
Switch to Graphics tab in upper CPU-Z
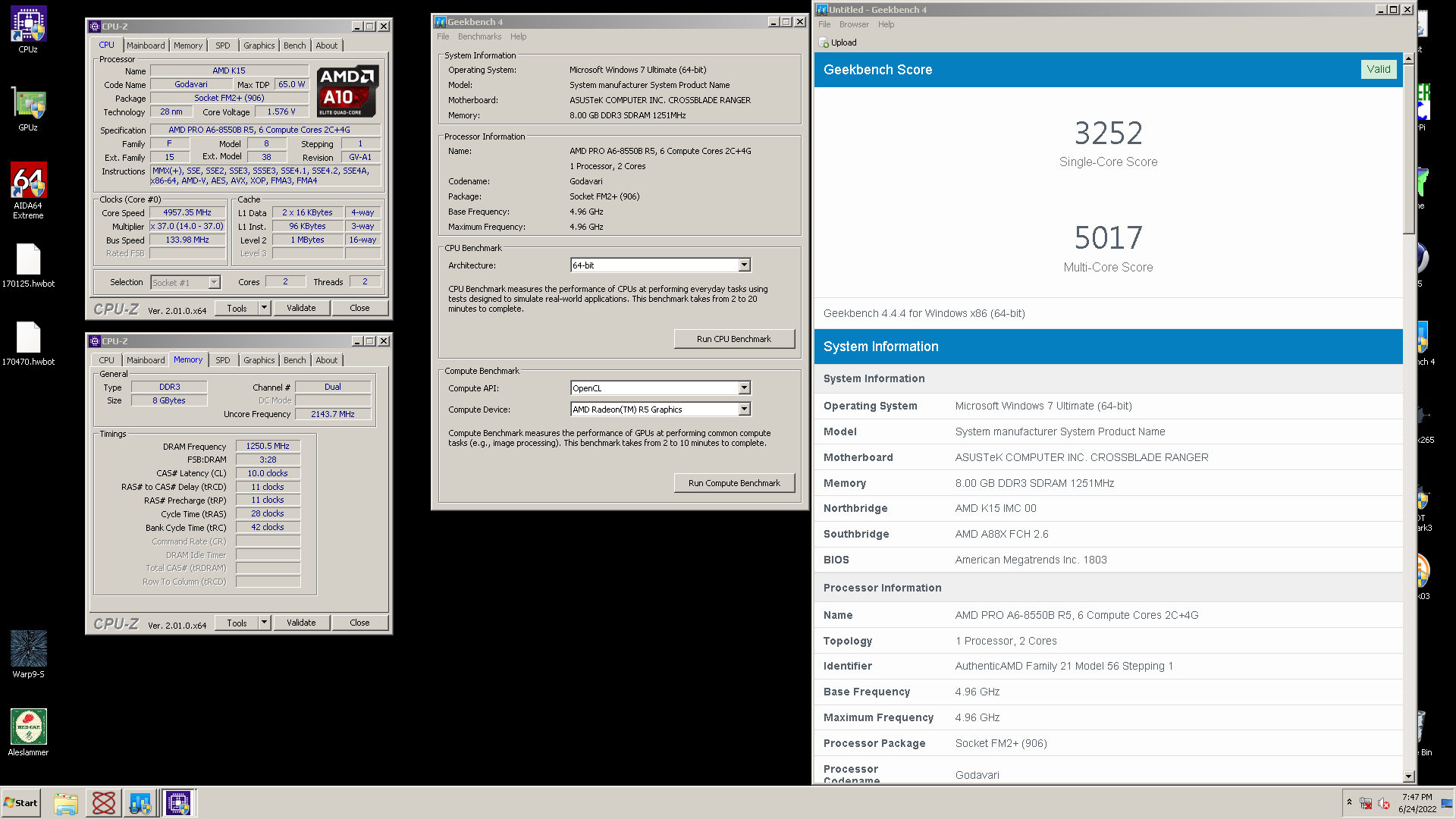pos(259,45)
